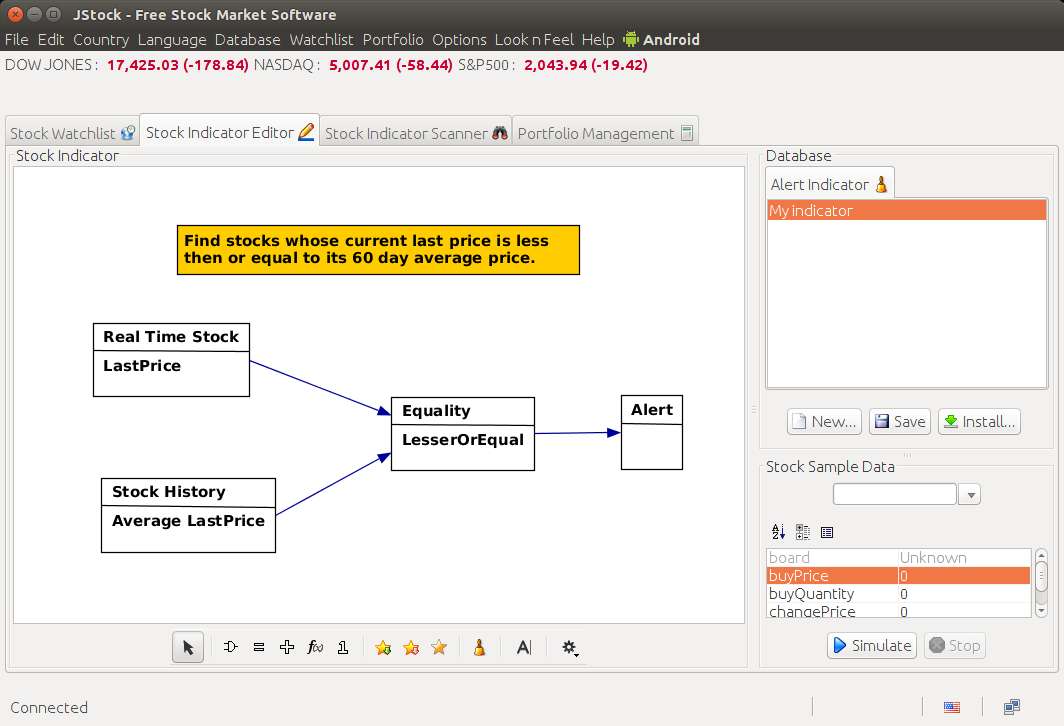Viewport: 1064px width, 726px height.
Task: Click the Android robot icon in menu bar
Action: [631, 39]
